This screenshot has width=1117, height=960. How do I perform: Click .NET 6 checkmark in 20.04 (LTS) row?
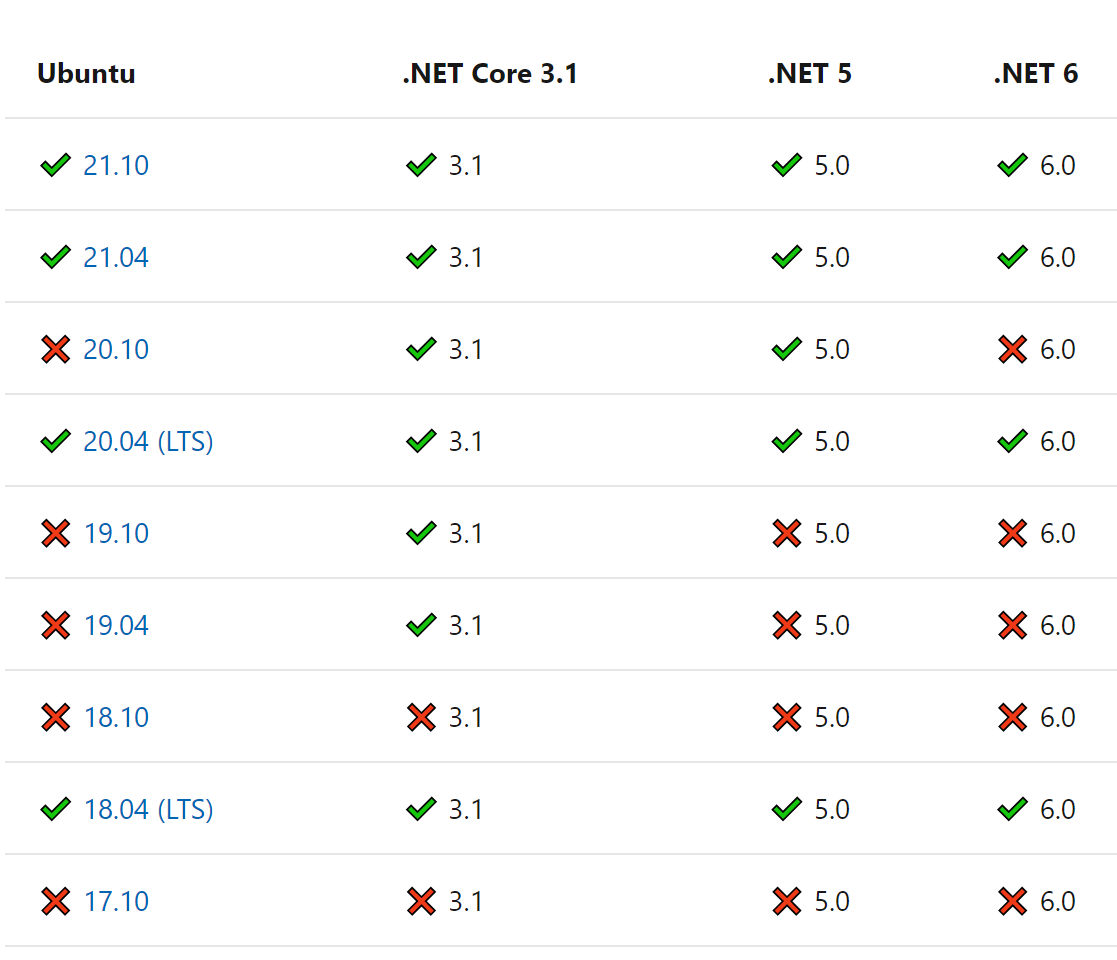click(x=1012, y=442)
